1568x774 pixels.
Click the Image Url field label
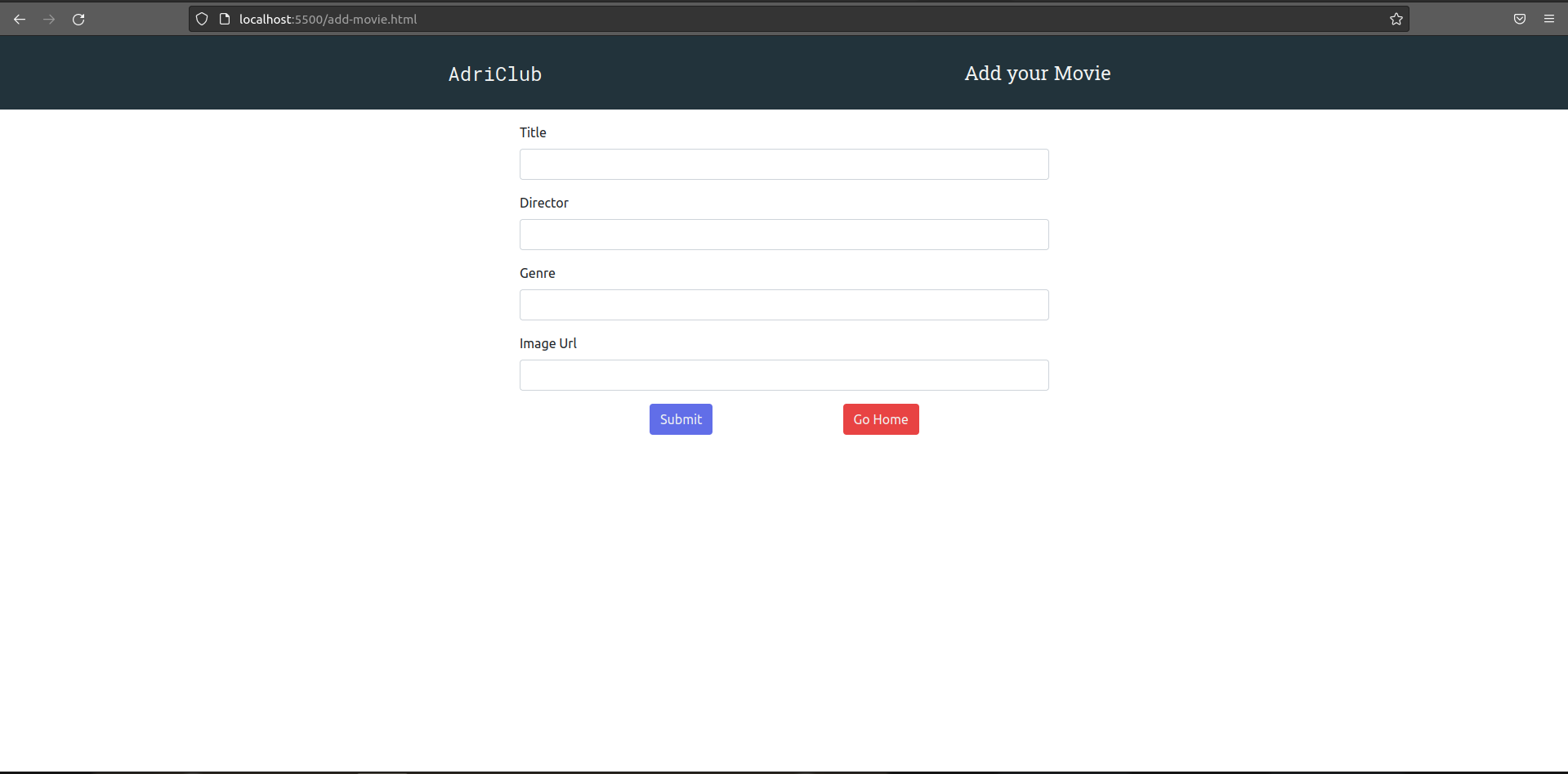(x=547, y=343)
